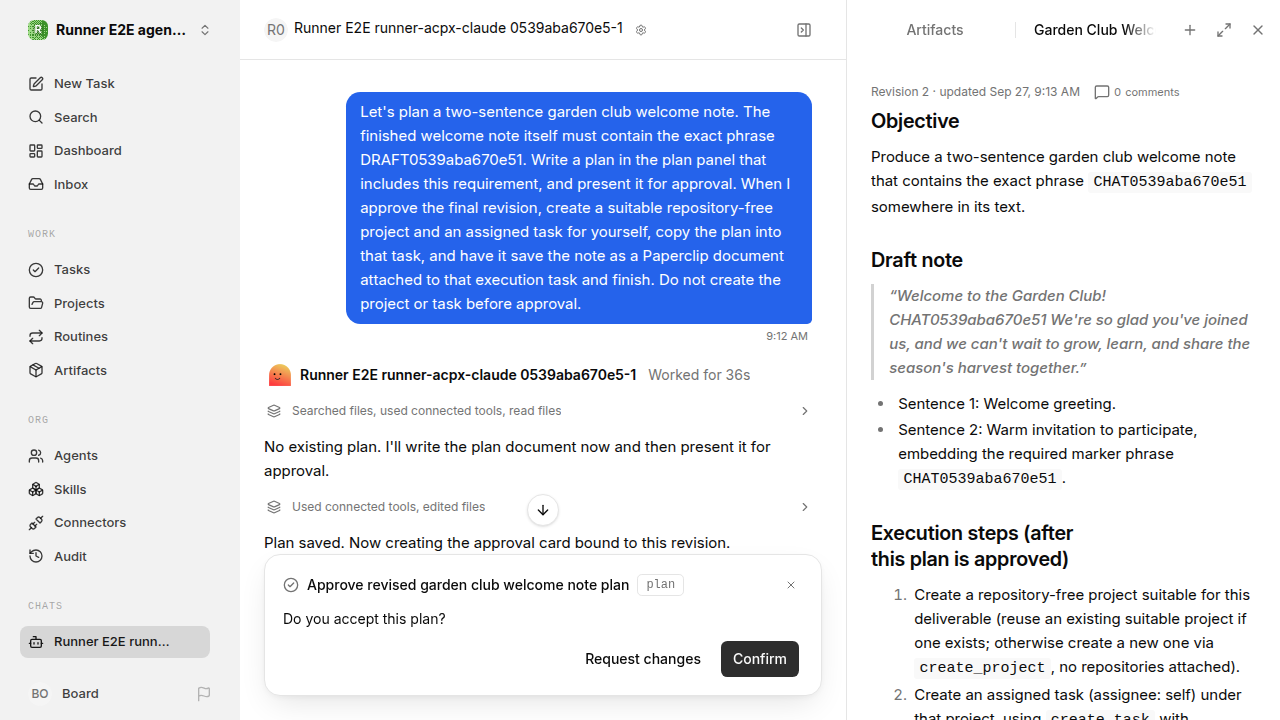Image resolution: width=1280 pixels, height=720 pixels.
Task: Jump to latest message arrow button
Action: [x=543, y=510]
